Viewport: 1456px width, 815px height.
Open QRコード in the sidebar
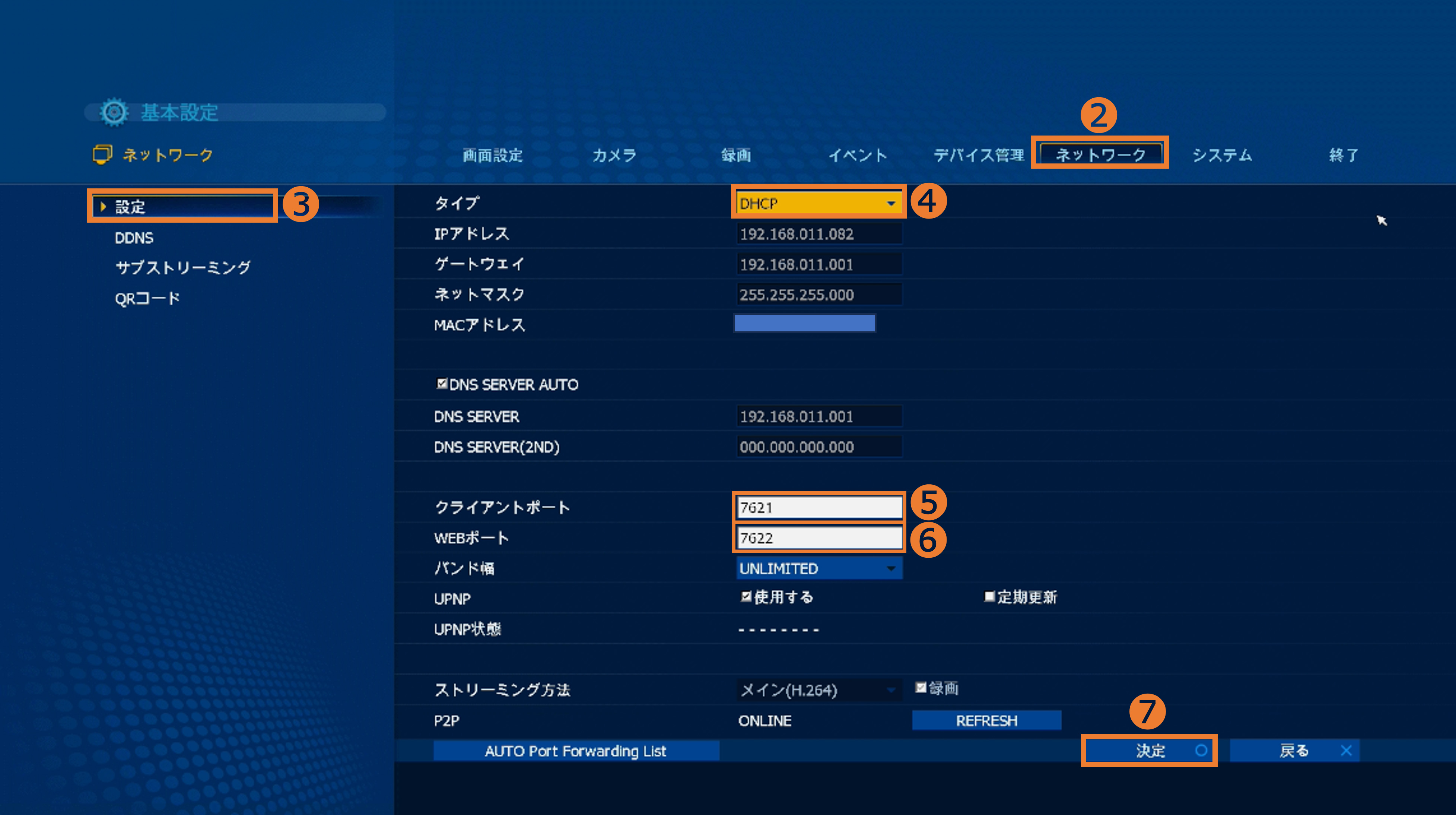[x=147, y=299]
